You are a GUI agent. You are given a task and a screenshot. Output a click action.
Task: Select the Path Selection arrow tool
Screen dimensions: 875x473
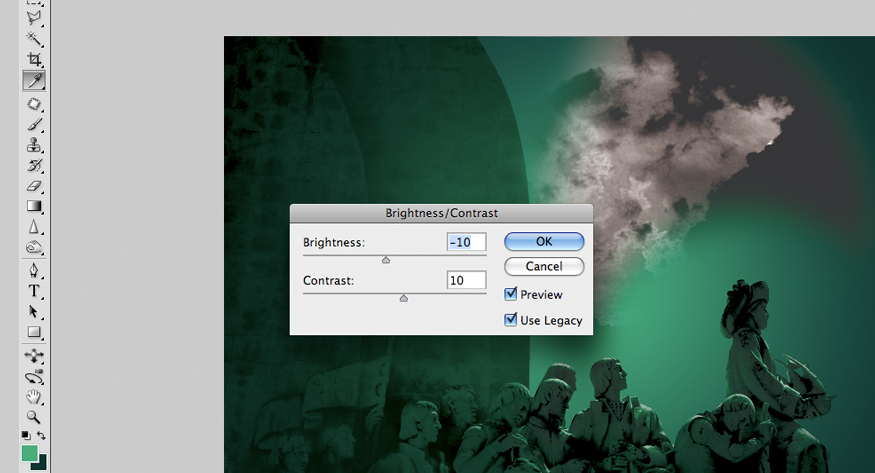(33, 311)
